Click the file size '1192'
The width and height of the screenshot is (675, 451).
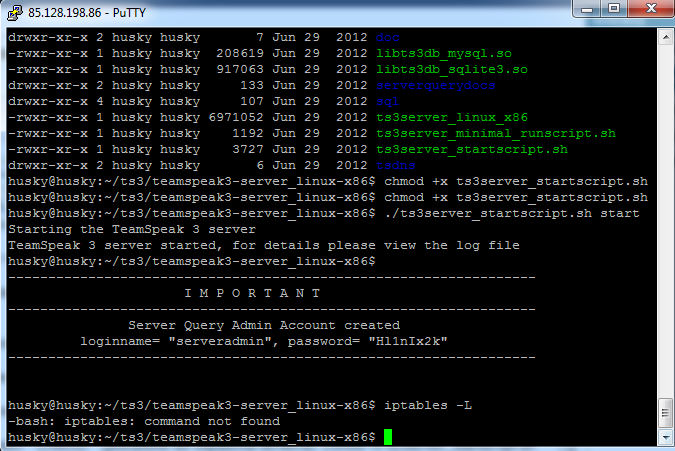click(x=248, y=133)
